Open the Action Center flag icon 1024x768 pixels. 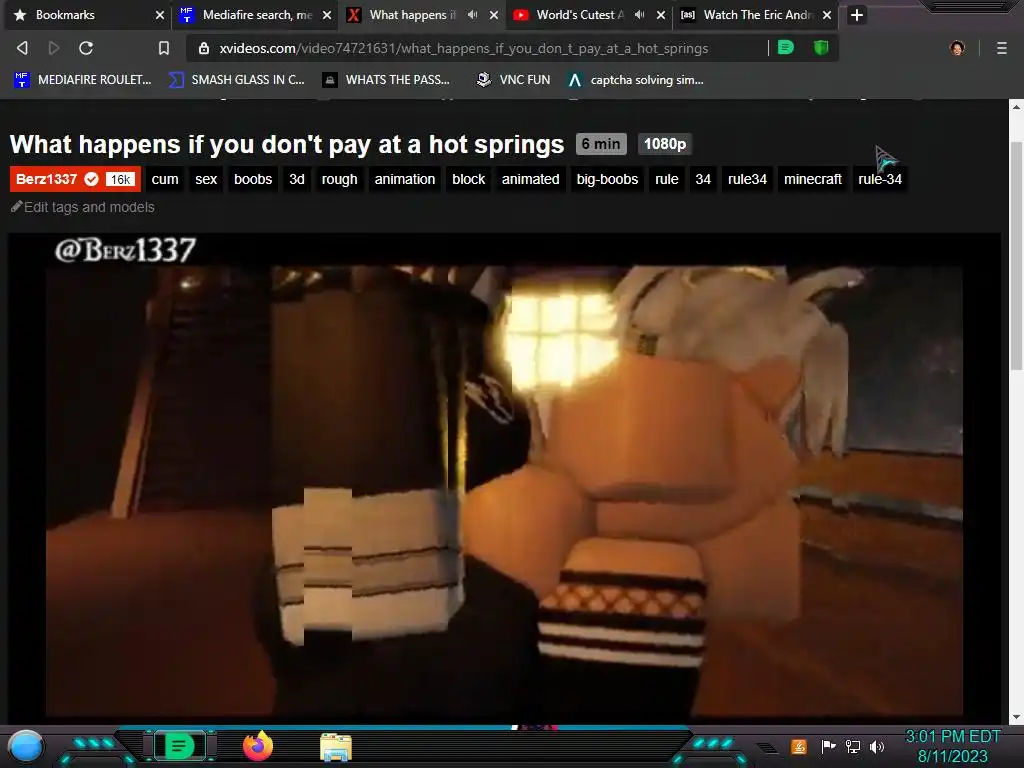coord(828,746)
